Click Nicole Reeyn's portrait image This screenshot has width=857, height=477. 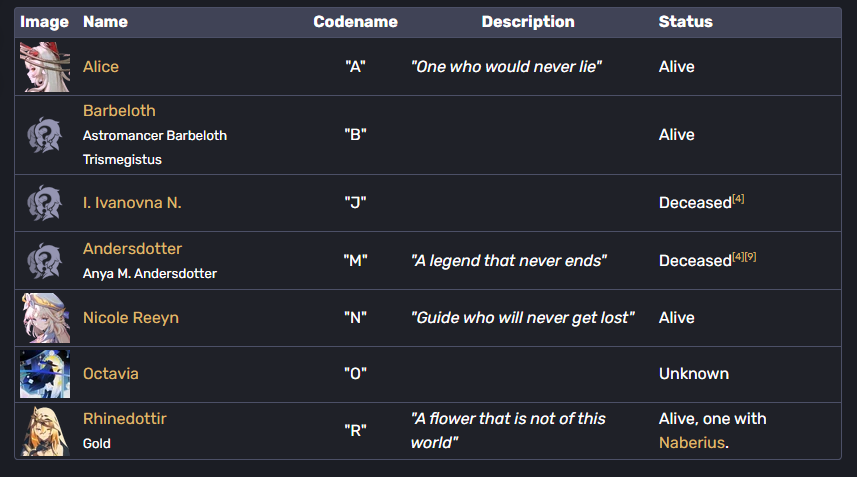[x=45, y=318]
